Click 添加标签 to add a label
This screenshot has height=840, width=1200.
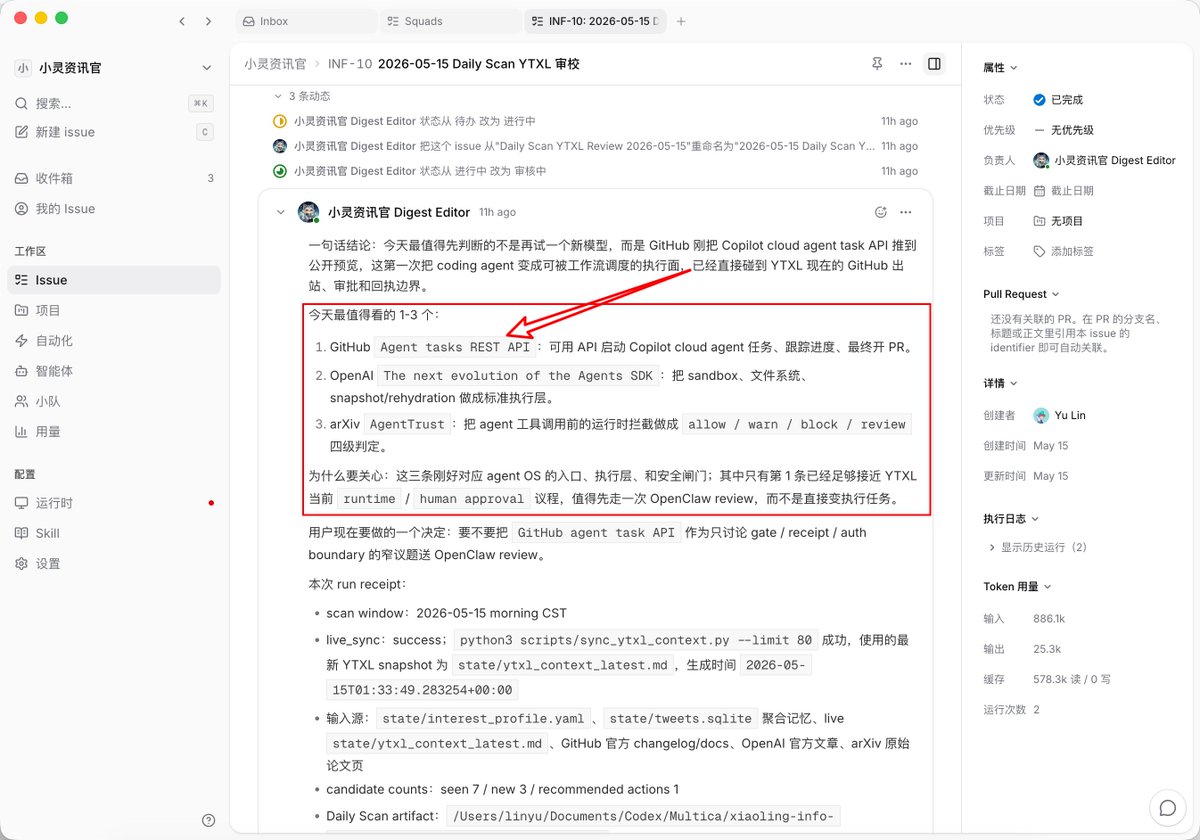(x=1063, y=252)
